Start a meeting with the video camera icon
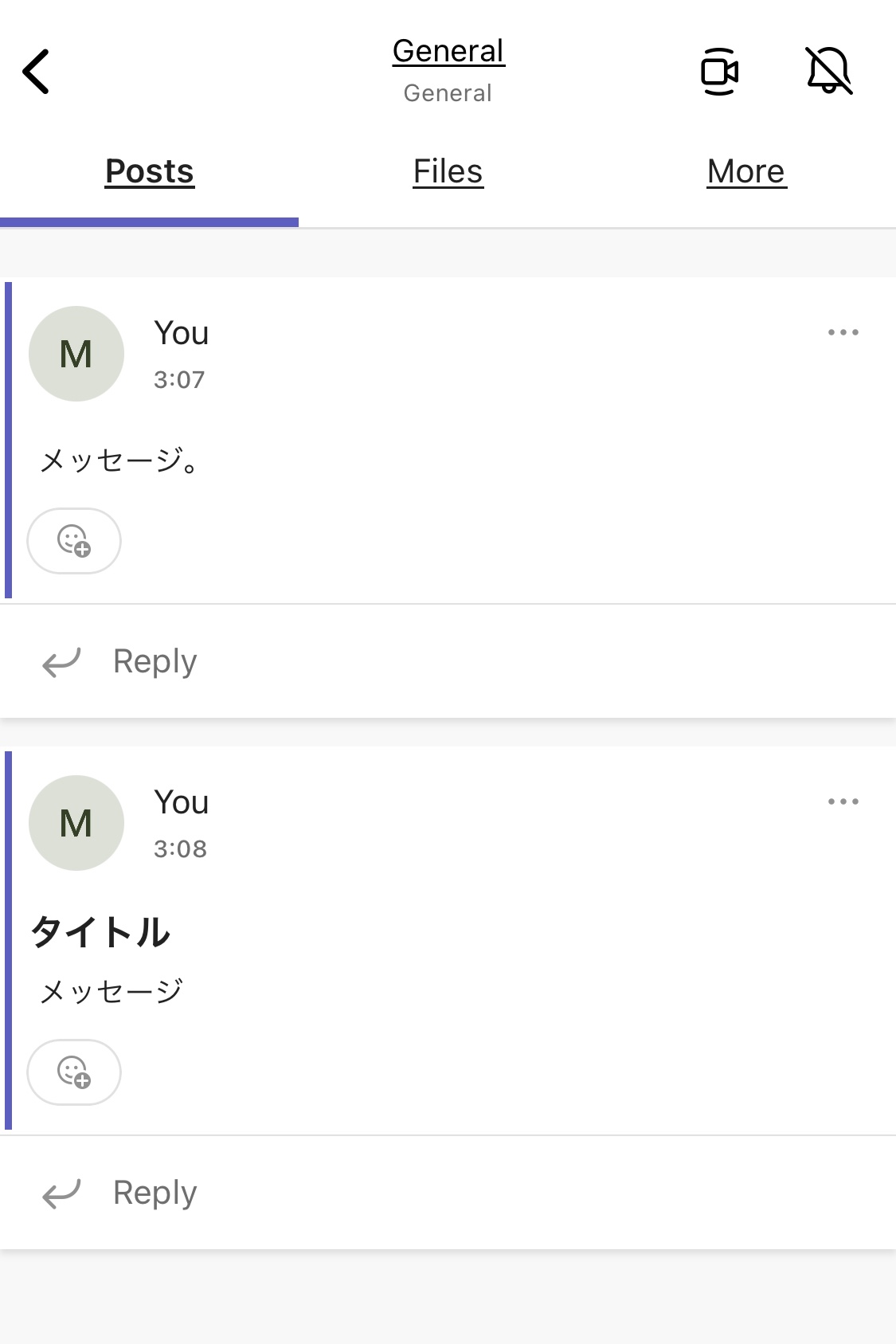This screenshot has width=896, height=1344. (719, 72)
